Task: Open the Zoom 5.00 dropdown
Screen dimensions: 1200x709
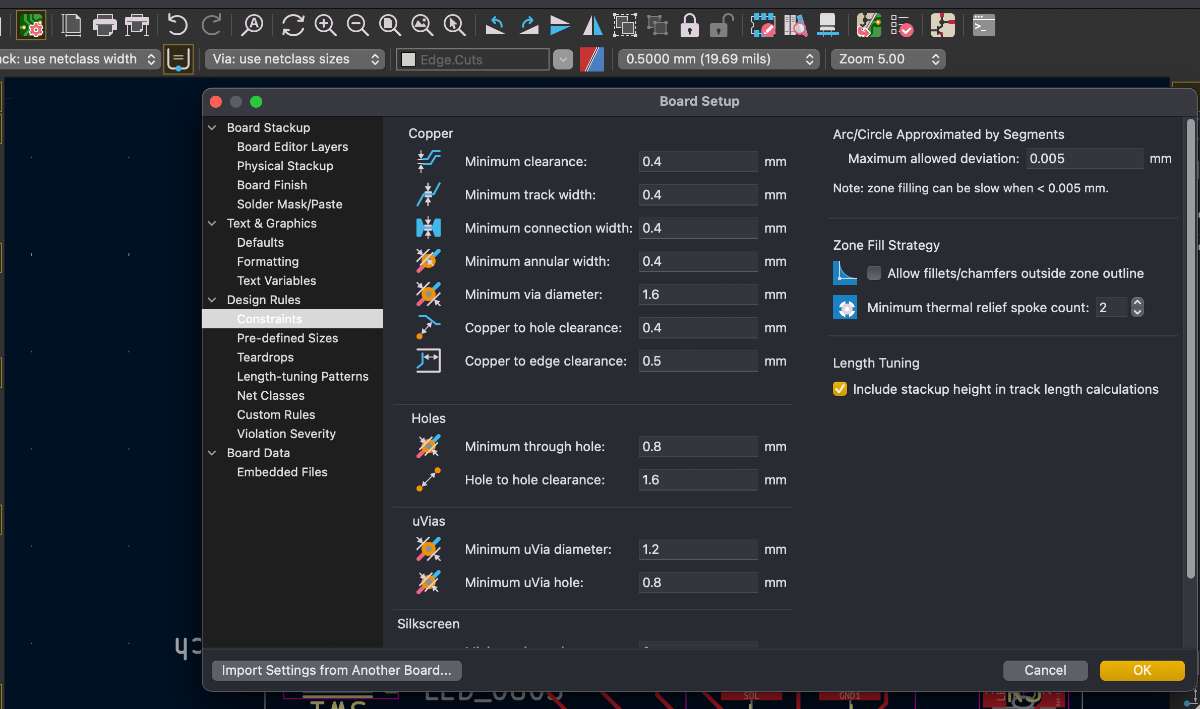Action: (887, 59)
